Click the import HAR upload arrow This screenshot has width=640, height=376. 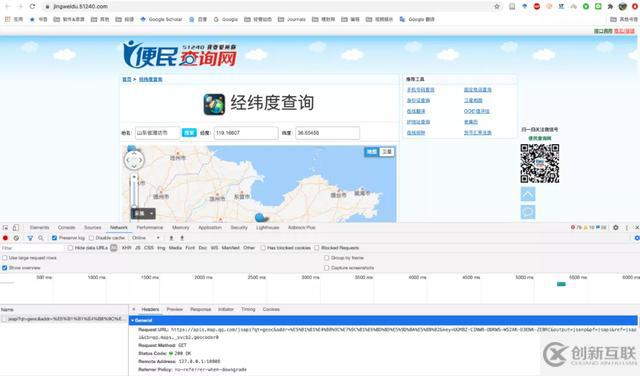click(171, 238)
